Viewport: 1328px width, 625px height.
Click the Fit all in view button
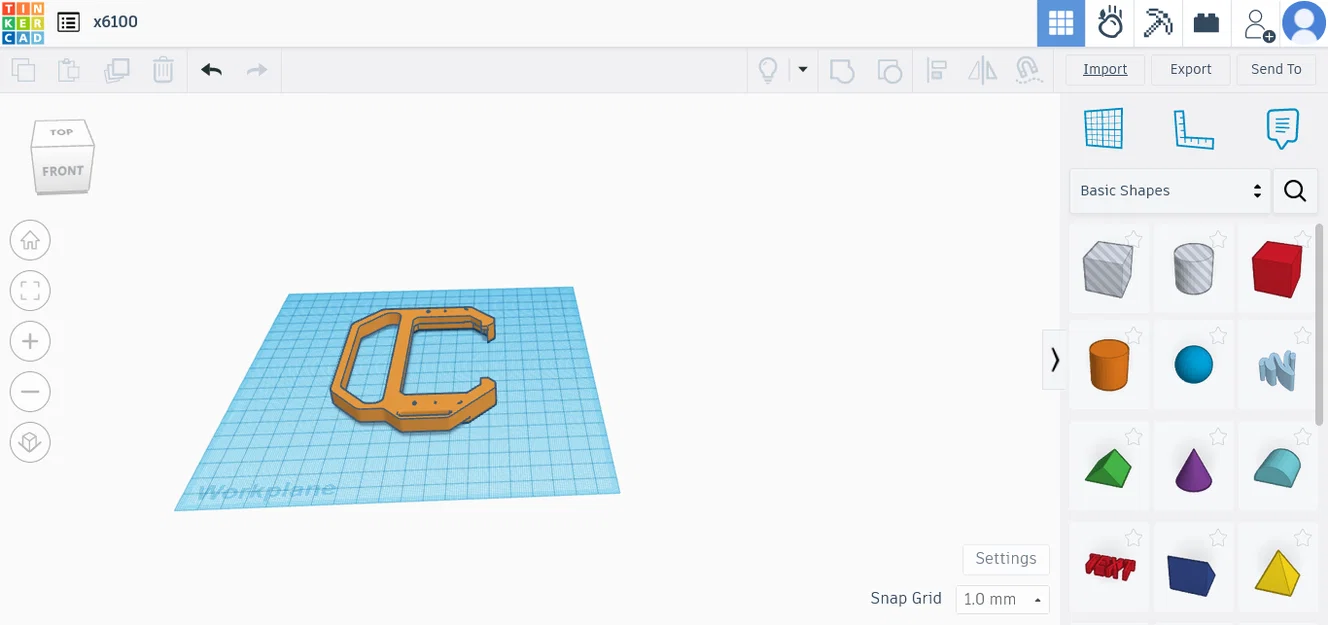[x=30, y=291]
